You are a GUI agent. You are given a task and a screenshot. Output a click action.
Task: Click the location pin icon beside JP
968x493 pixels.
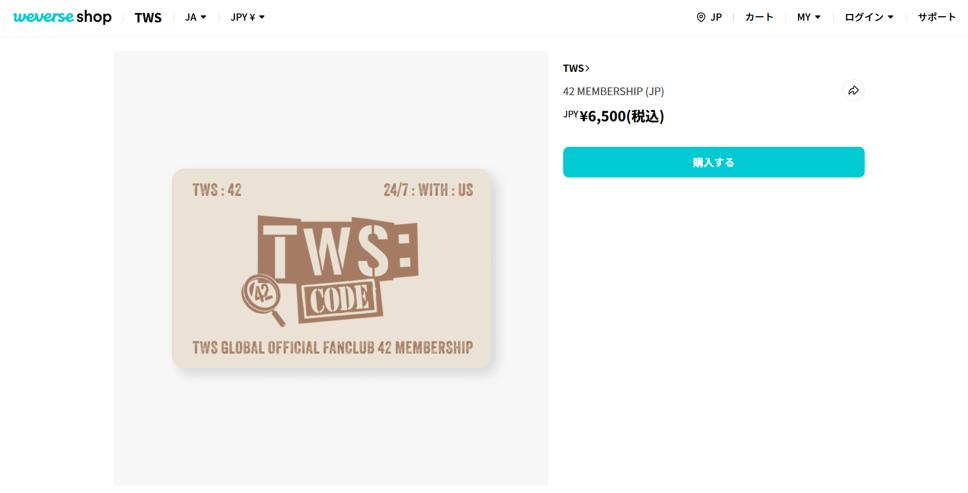click(x=701, y=17)
